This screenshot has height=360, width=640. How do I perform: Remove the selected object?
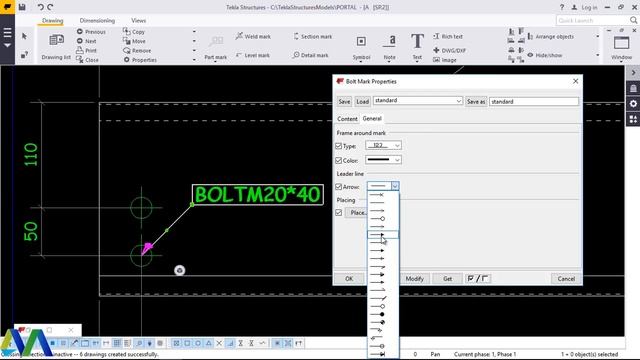(137, 50)
